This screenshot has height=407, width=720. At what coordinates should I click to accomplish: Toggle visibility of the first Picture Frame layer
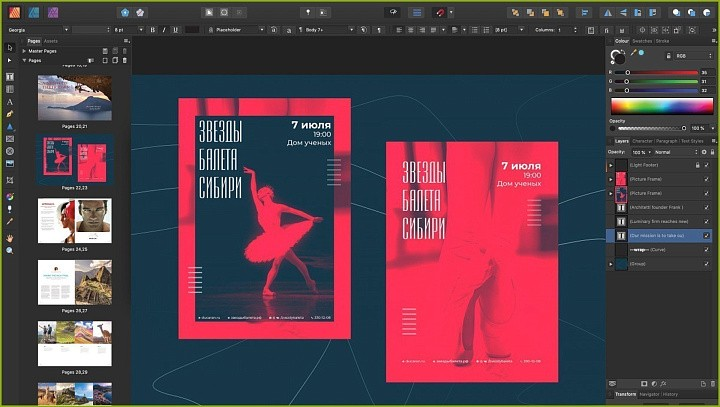pyautogui.click(x=707, y=178)
